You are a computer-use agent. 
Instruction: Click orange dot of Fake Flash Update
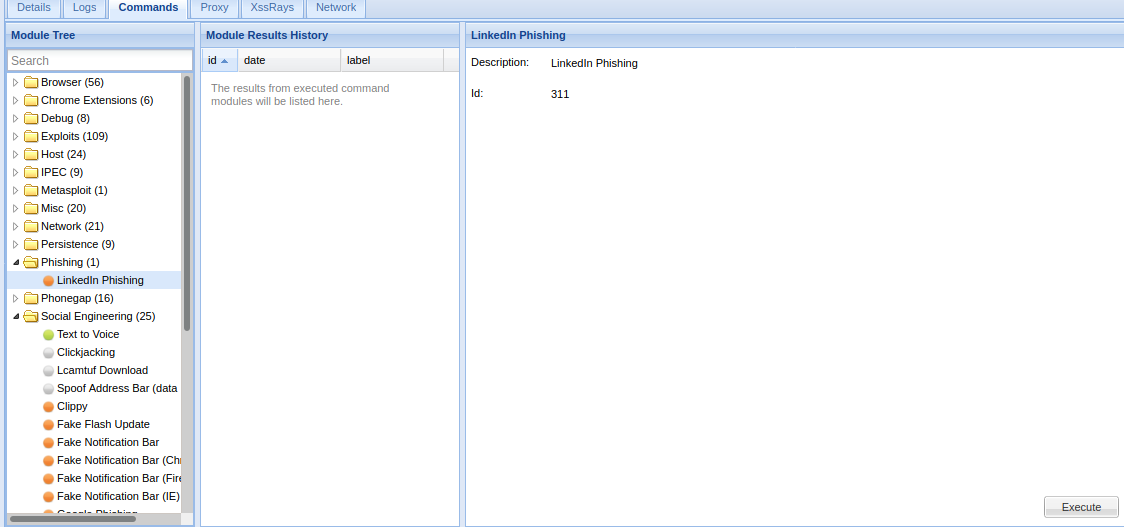(x=48, y=424)
